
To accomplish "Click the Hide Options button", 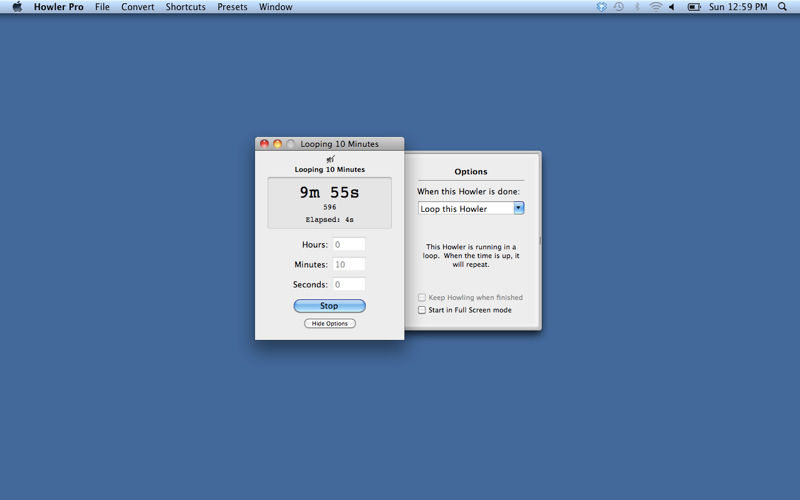I will point(330,323).
